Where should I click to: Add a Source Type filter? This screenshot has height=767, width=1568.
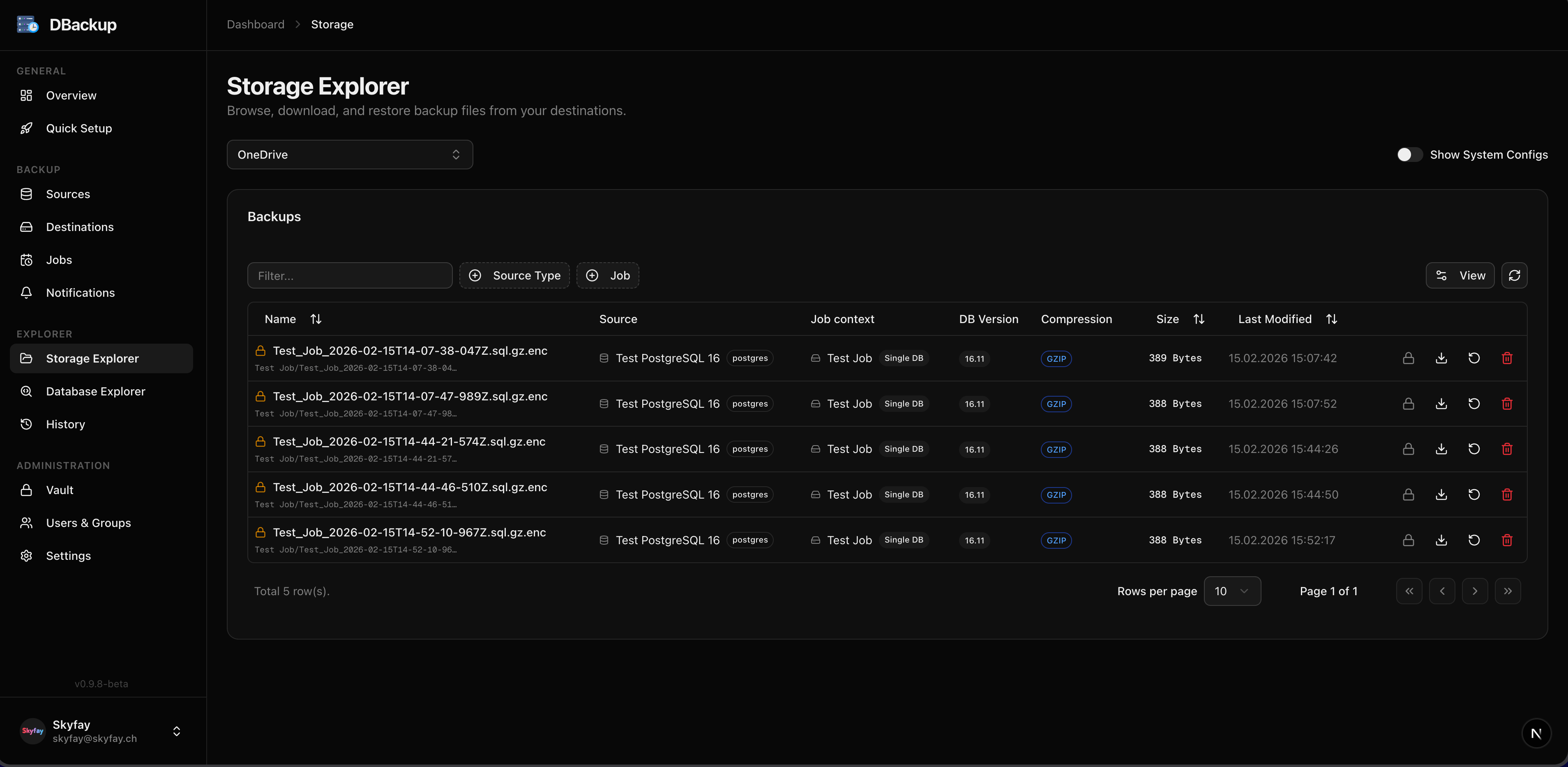(x=514, y=275)
